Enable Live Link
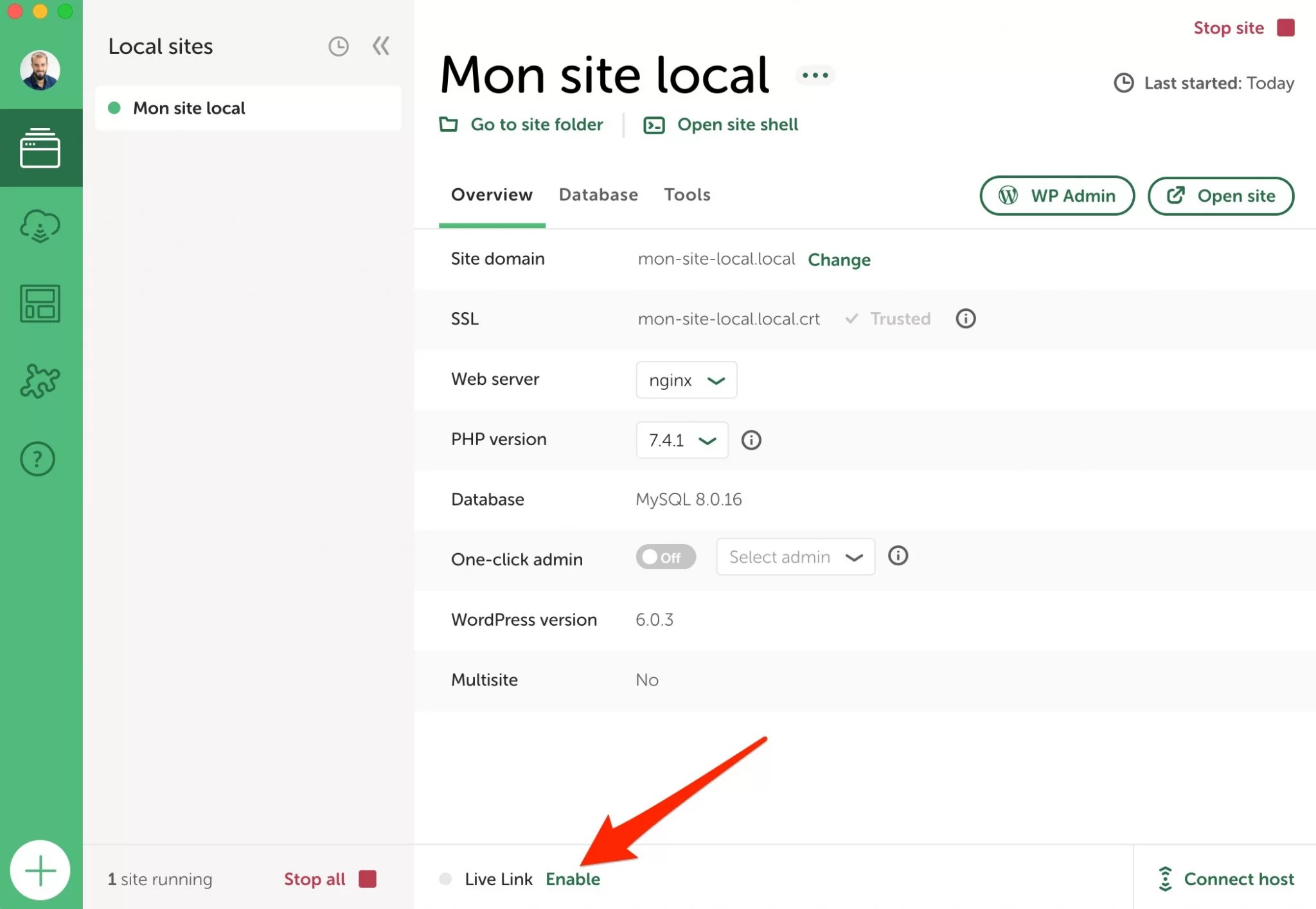 click(x=573, y=879)
